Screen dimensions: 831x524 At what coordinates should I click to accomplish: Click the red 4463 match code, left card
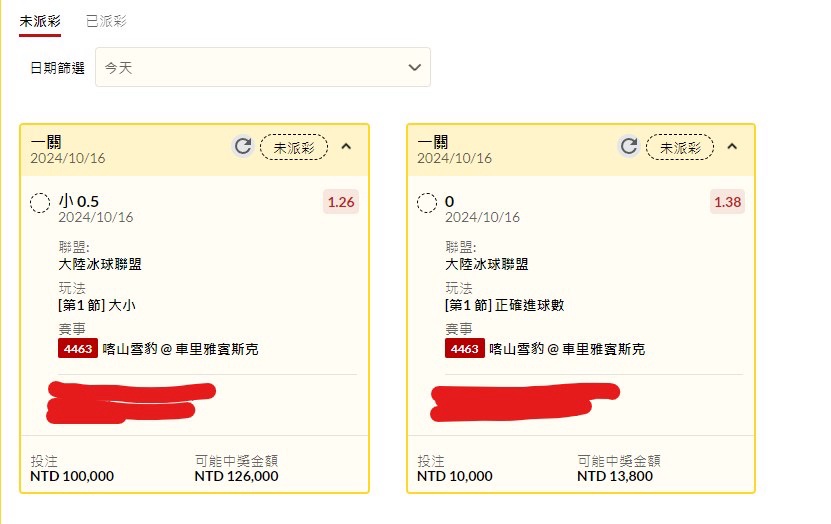point(77,349)
